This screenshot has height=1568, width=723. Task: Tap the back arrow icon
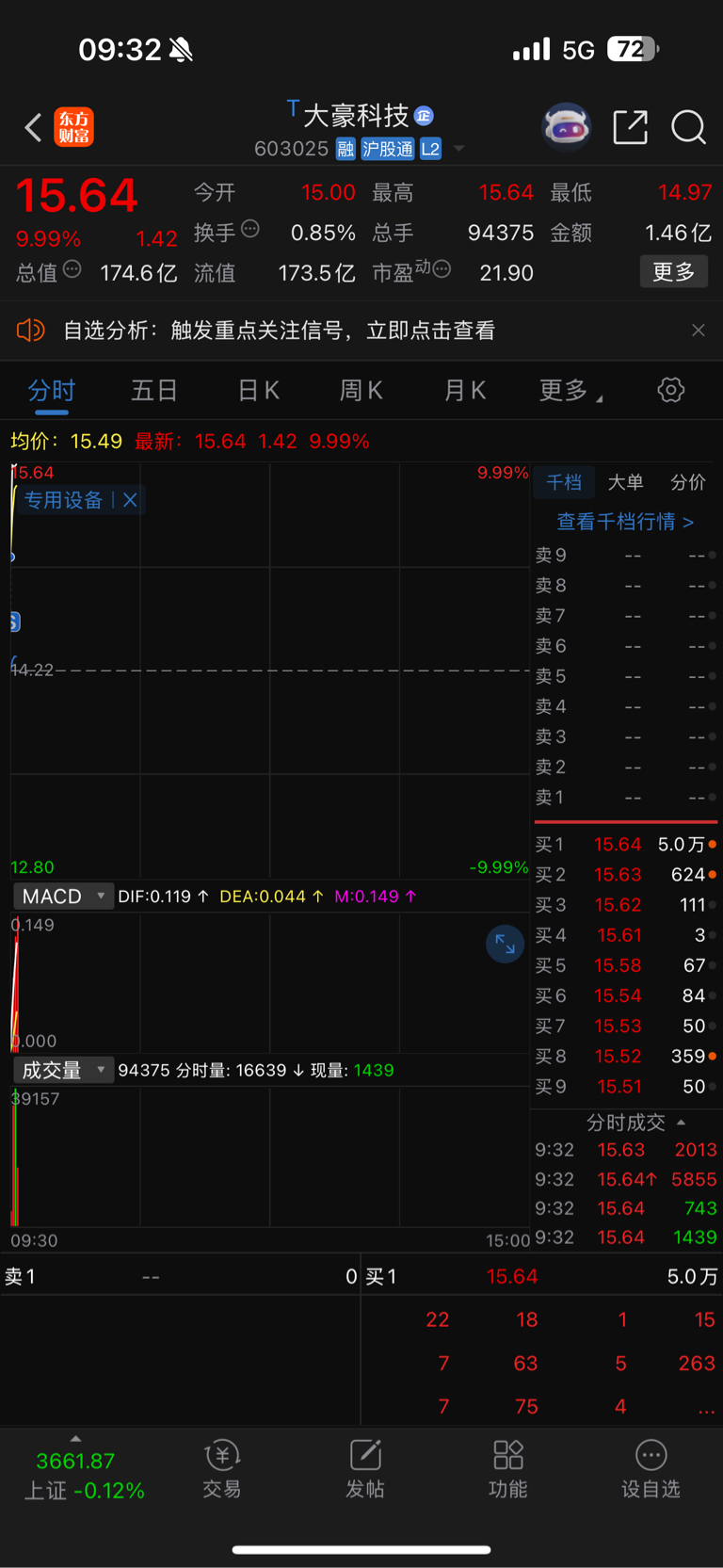tap(34, 127)
